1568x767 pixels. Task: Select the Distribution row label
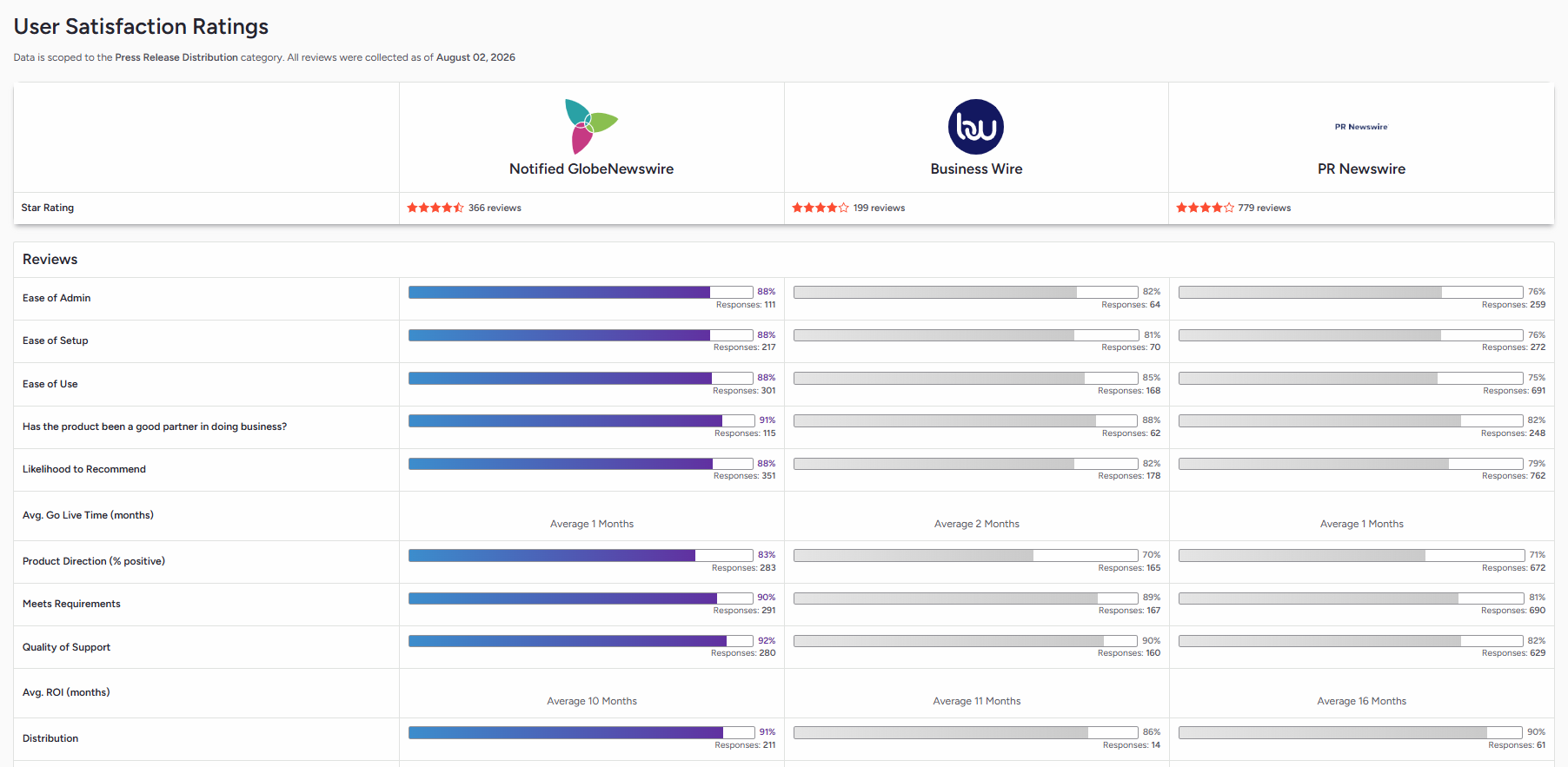50,738
